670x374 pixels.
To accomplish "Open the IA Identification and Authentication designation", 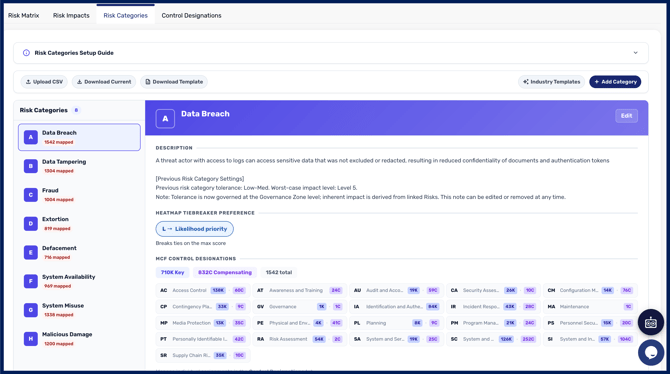I will (x=397, y=306).
